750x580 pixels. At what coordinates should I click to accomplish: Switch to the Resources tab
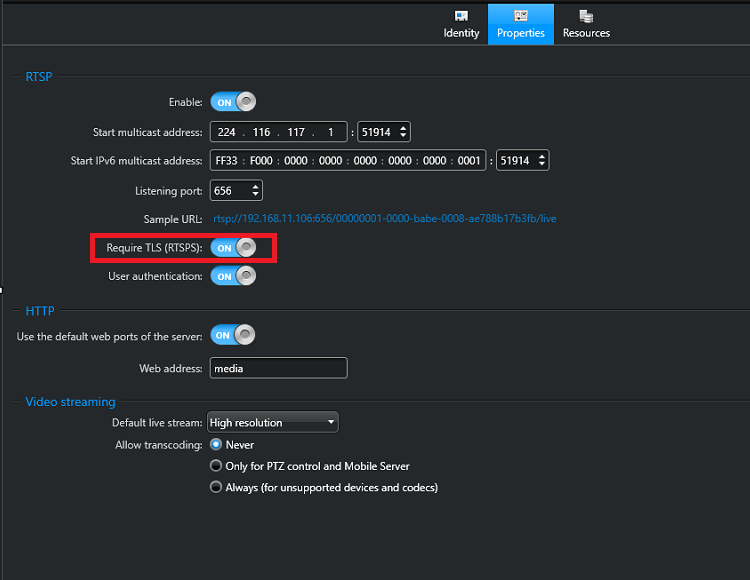(586, 24)
